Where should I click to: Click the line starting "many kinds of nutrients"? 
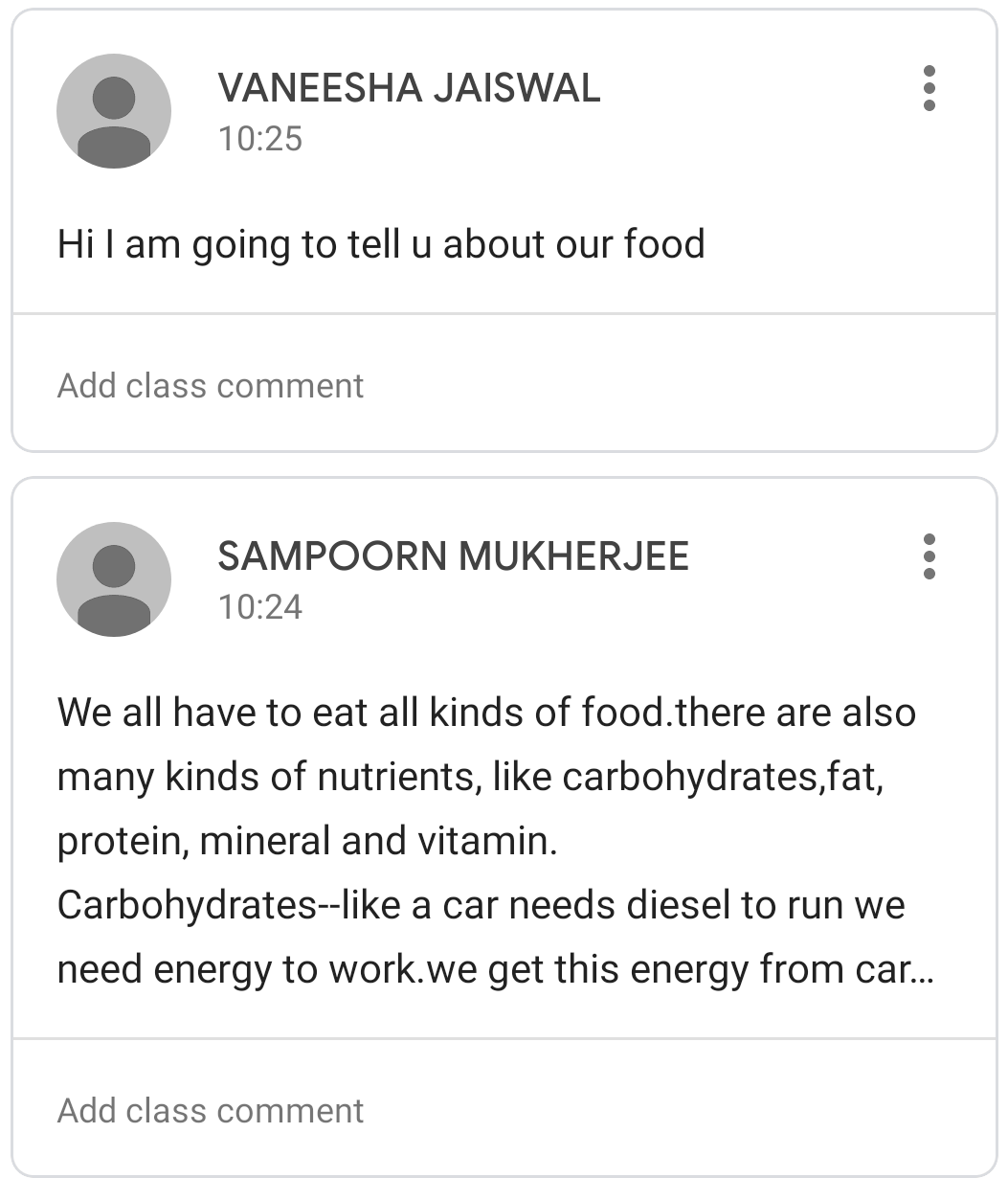tap(469, 777)
